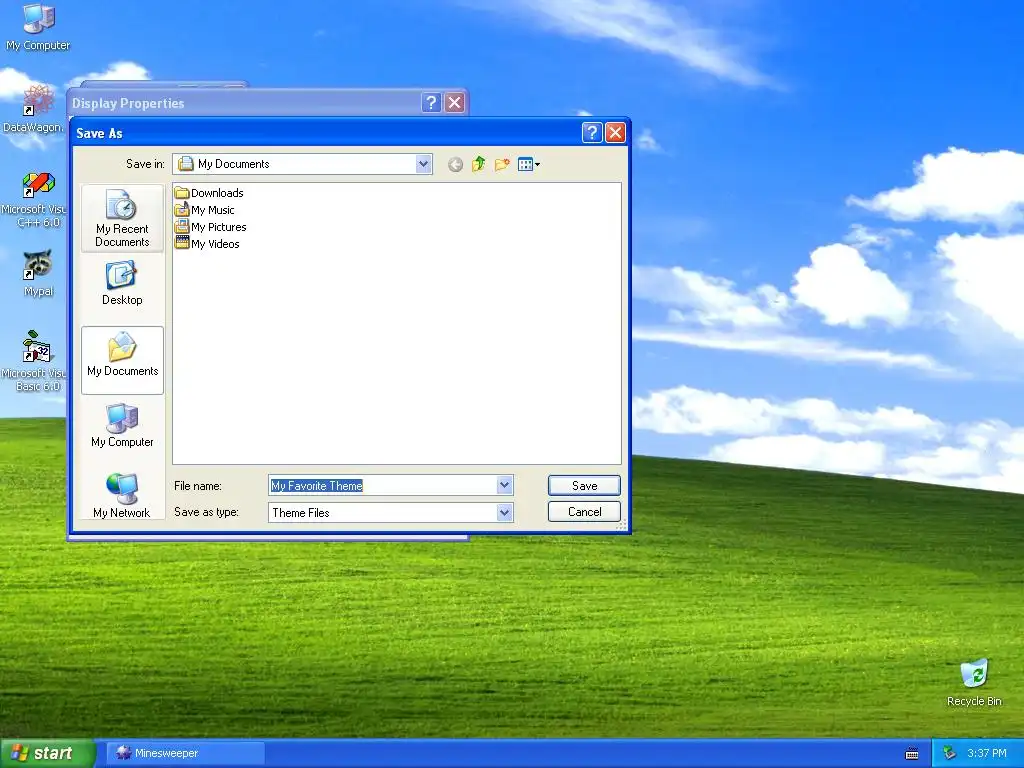
Task: Select the My Music folder
Action: click(204, 210)
